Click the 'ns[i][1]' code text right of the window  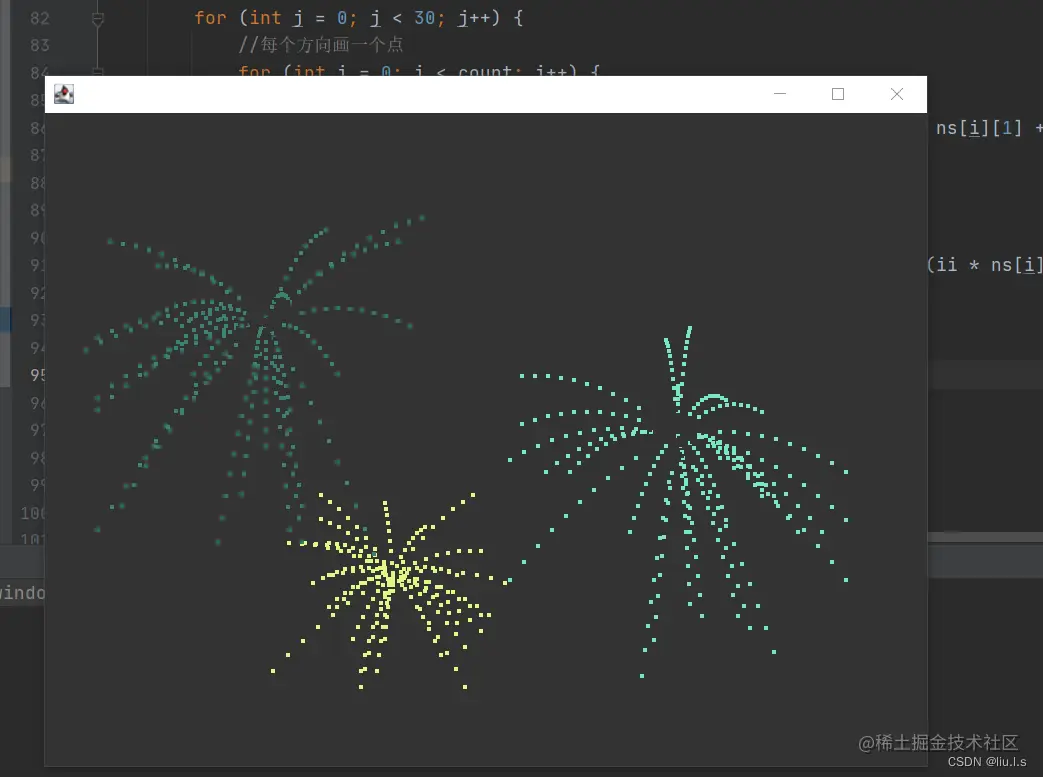click(x=978, y=128)
